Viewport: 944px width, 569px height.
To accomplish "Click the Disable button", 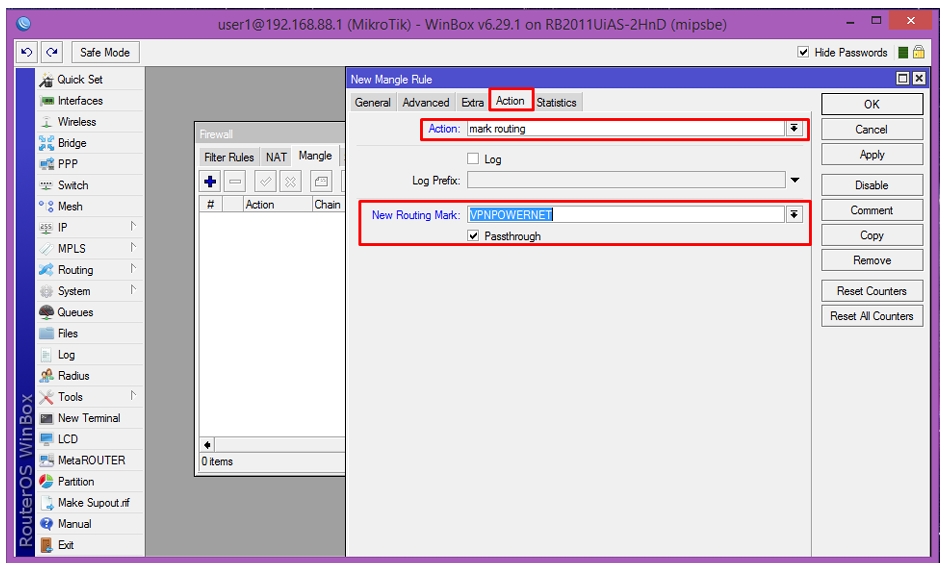I will pyautogui.click(x=872, y=185).
